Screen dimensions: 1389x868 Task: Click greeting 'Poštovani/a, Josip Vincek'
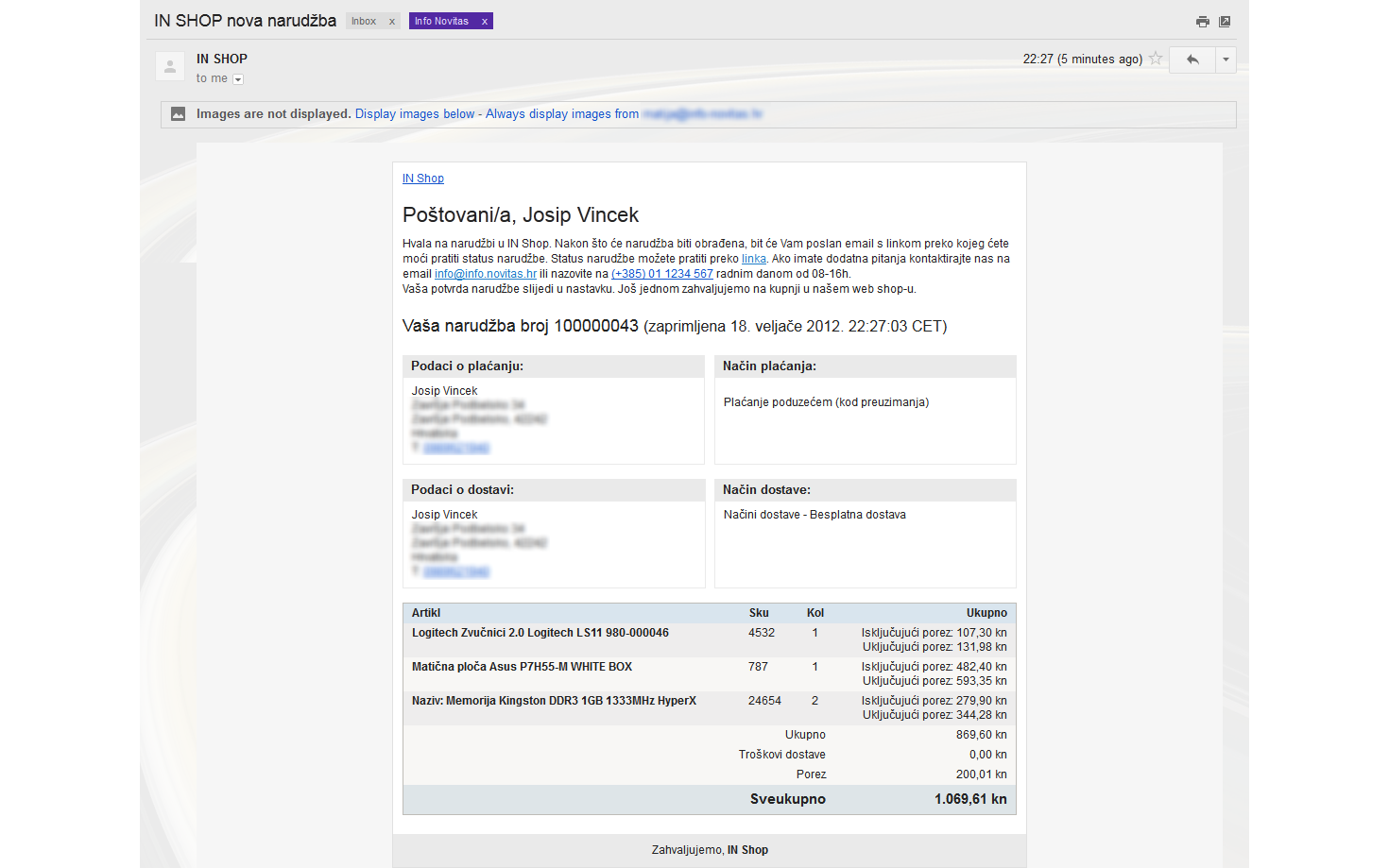[x=521, y=215]
